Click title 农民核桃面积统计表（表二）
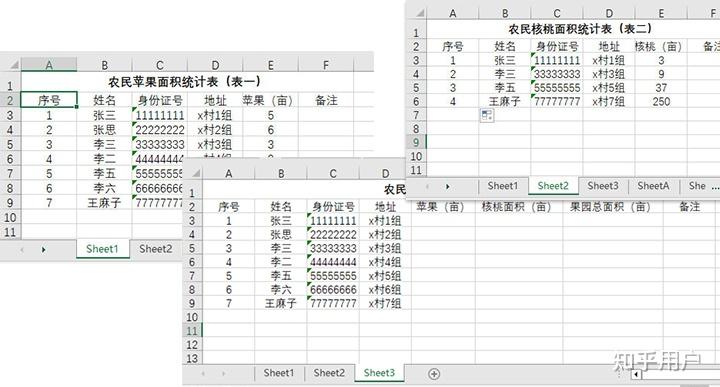Image resolution: width=720 pixels, height=387 pixels. click(x=580, y=29)
